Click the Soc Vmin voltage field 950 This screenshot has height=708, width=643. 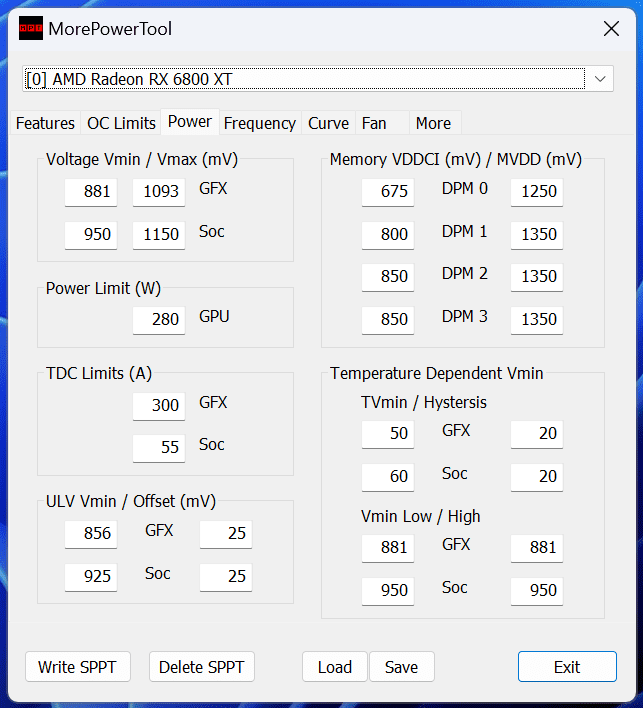click(x=91, y=235)
